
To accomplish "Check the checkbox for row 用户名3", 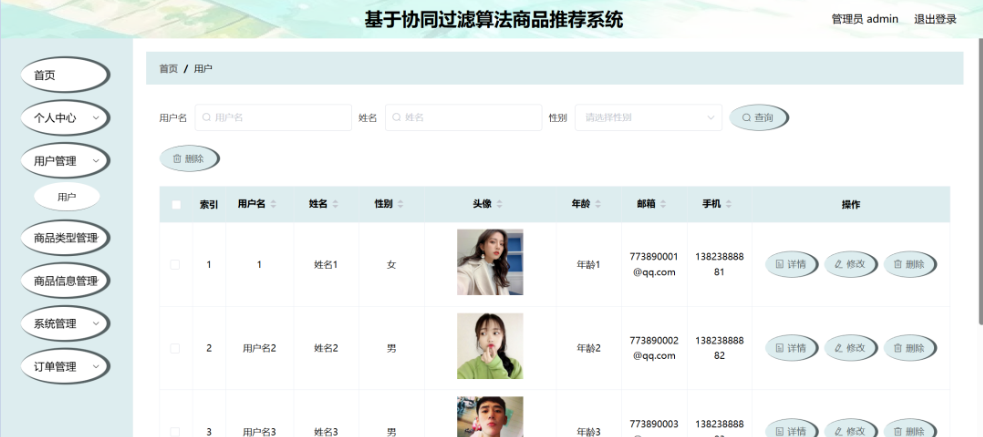I will pos(175,431).
